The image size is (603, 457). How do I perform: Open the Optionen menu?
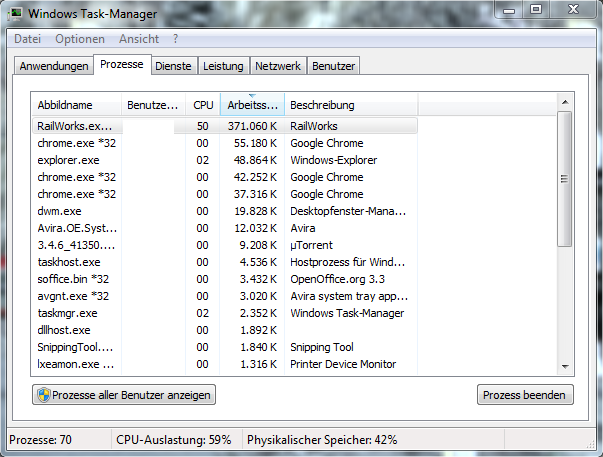(80, 39)
